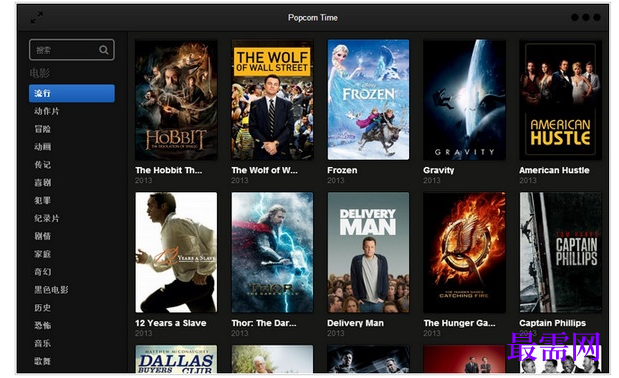Click the "The Hunger Ga..." title

(459, 323)
